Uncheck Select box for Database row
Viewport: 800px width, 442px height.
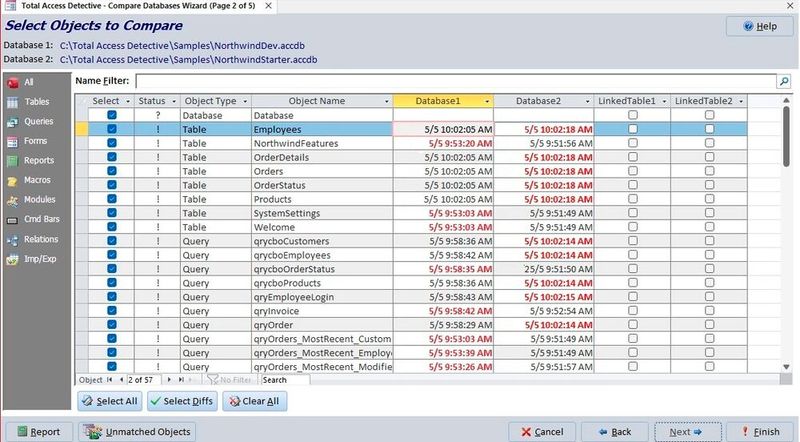click(x=112, y=115)
